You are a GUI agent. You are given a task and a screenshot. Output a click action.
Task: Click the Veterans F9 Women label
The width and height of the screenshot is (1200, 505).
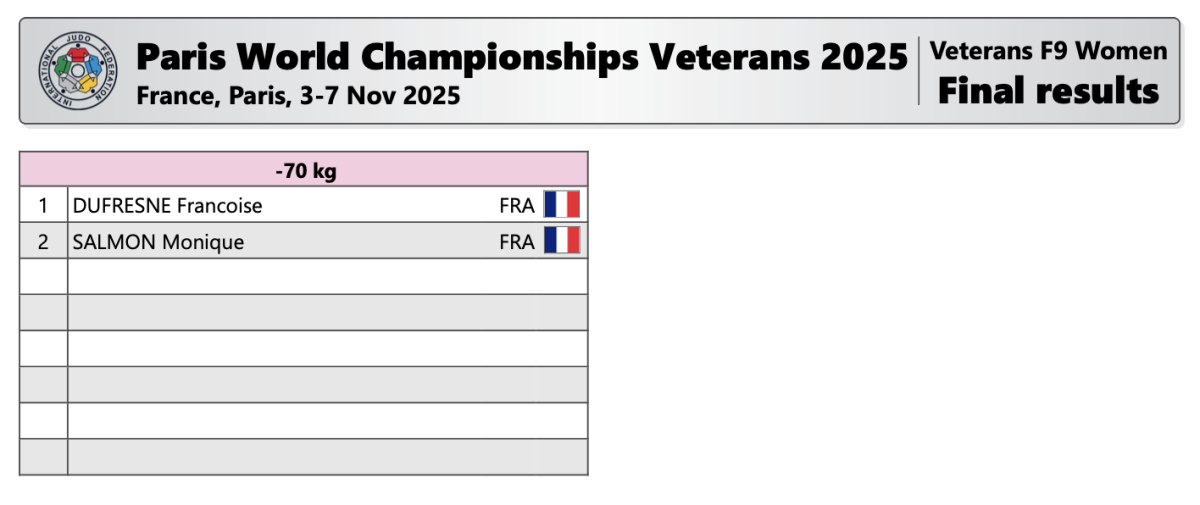(1048, 51)
